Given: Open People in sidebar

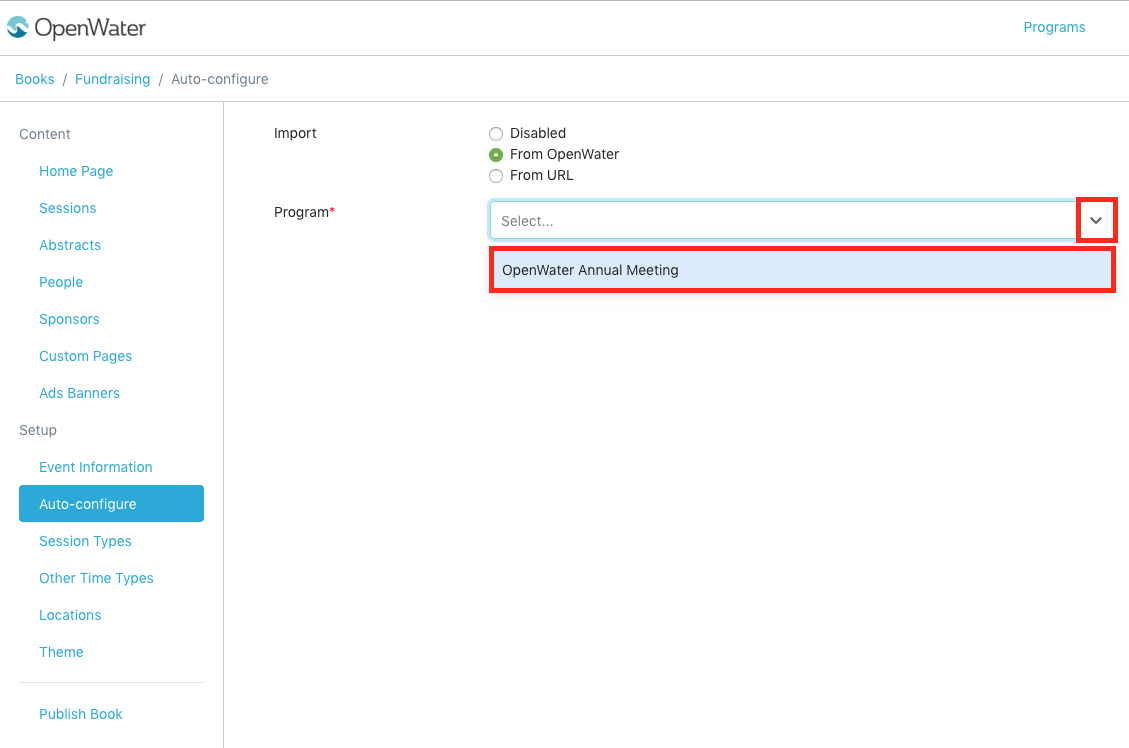Looking at the screenshot, I should point(61,282).
